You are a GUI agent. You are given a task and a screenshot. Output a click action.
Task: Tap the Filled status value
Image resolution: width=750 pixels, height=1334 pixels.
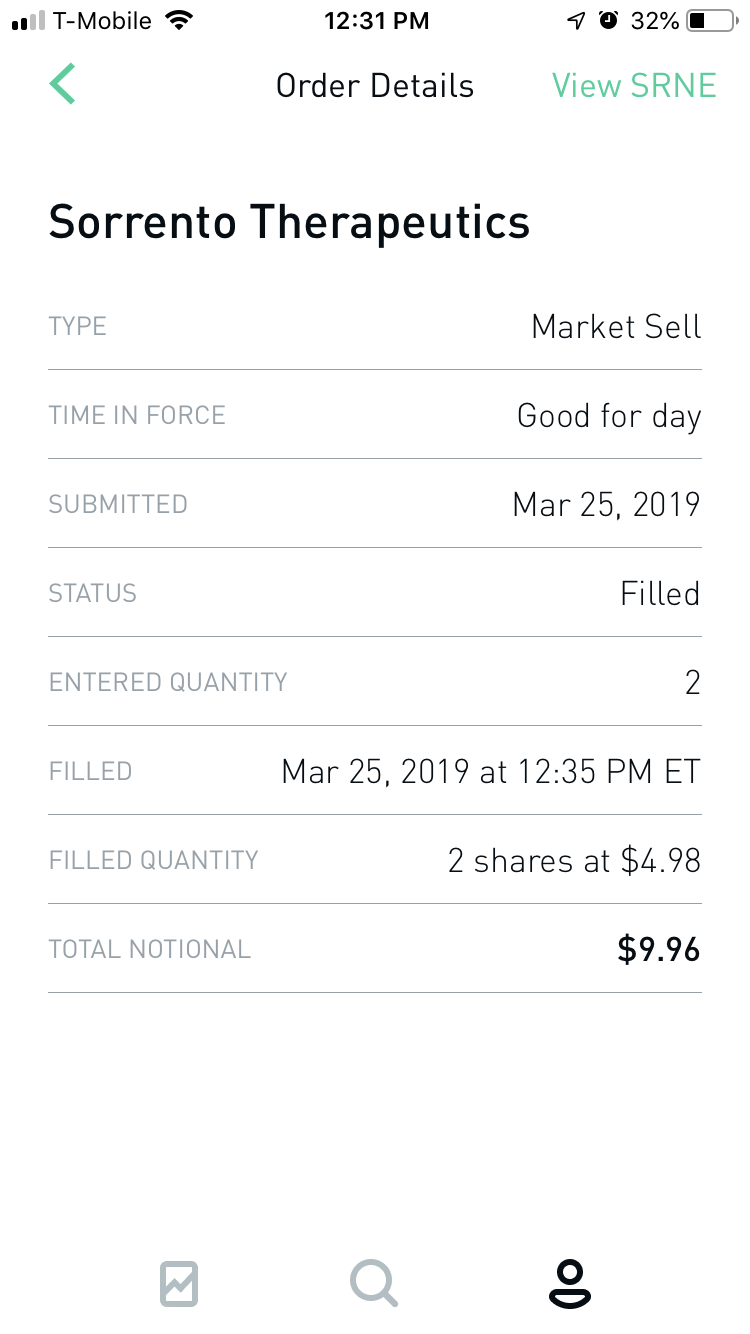point(660,594)
